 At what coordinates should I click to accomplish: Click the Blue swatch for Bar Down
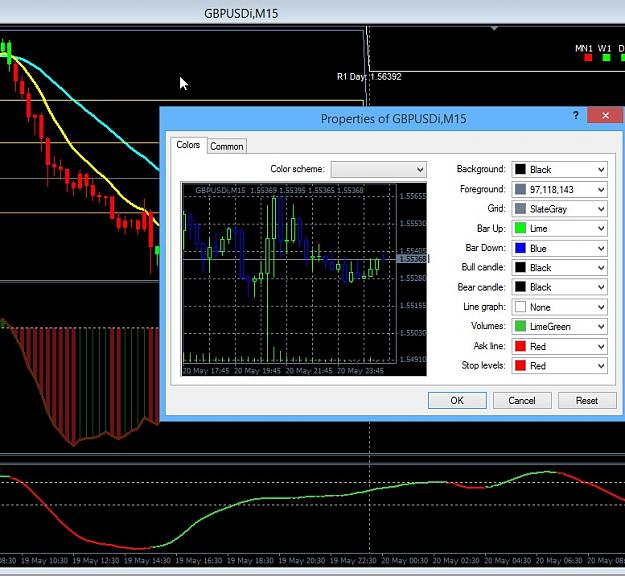click(520, 248)
